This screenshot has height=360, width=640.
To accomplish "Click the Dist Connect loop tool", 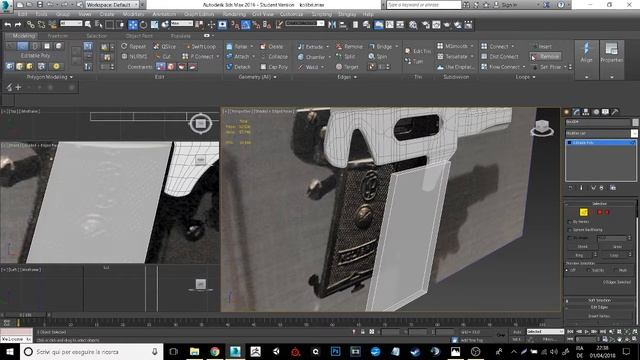I will tap(500, 56).
